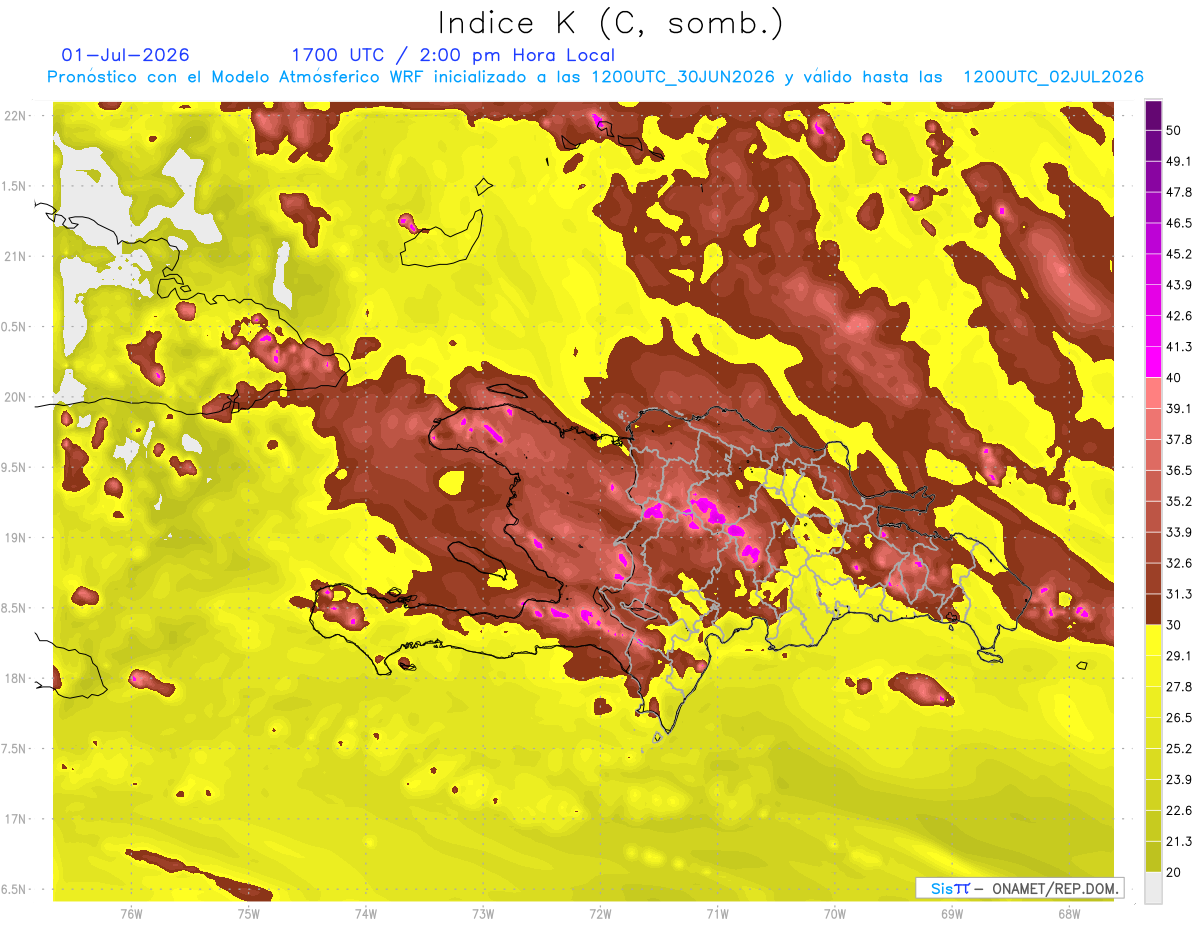The height and width of the screenshot is (927, 1200).
Task: Click the "72W" longitude axis label
Action: tap(600, 914)
